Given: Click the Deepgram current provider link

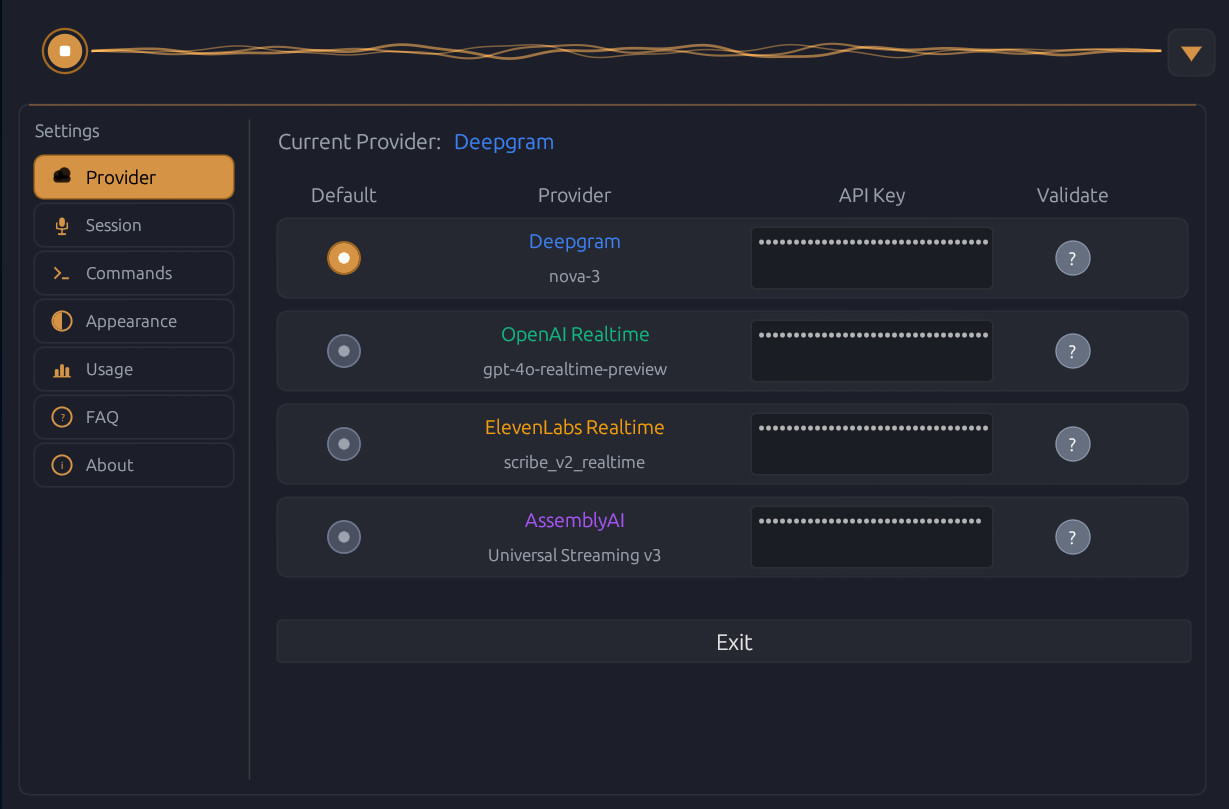Looking at the screenshot, I should click(x=504, y=142).
